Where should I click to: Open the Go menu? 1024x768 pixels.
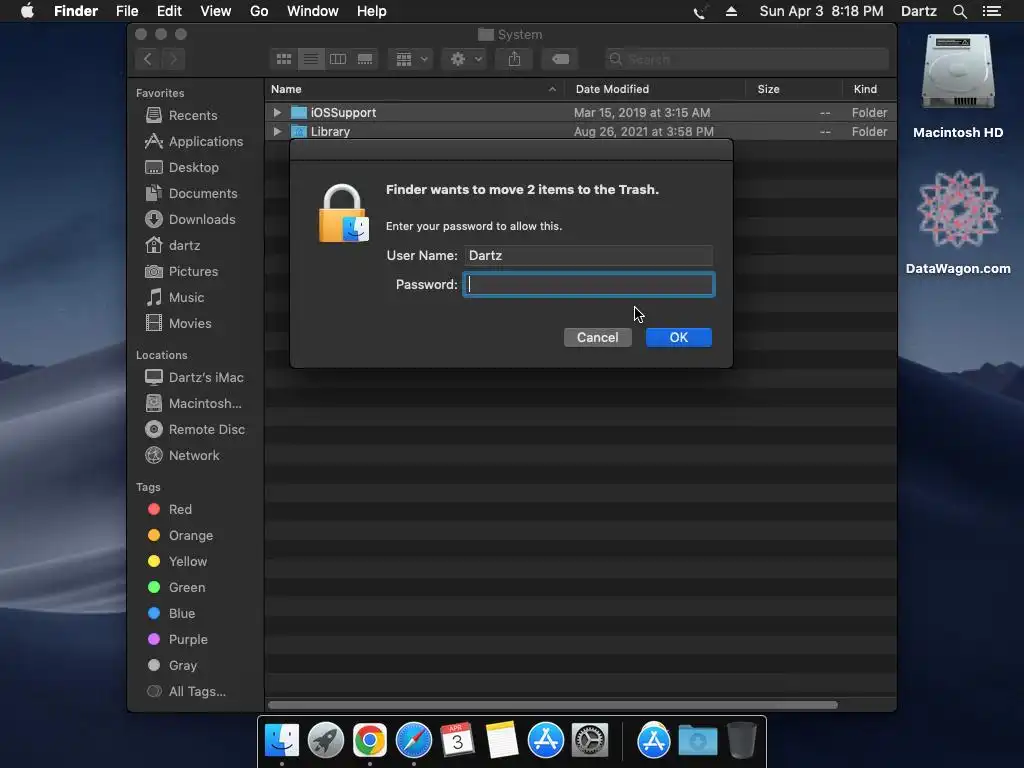259,11
